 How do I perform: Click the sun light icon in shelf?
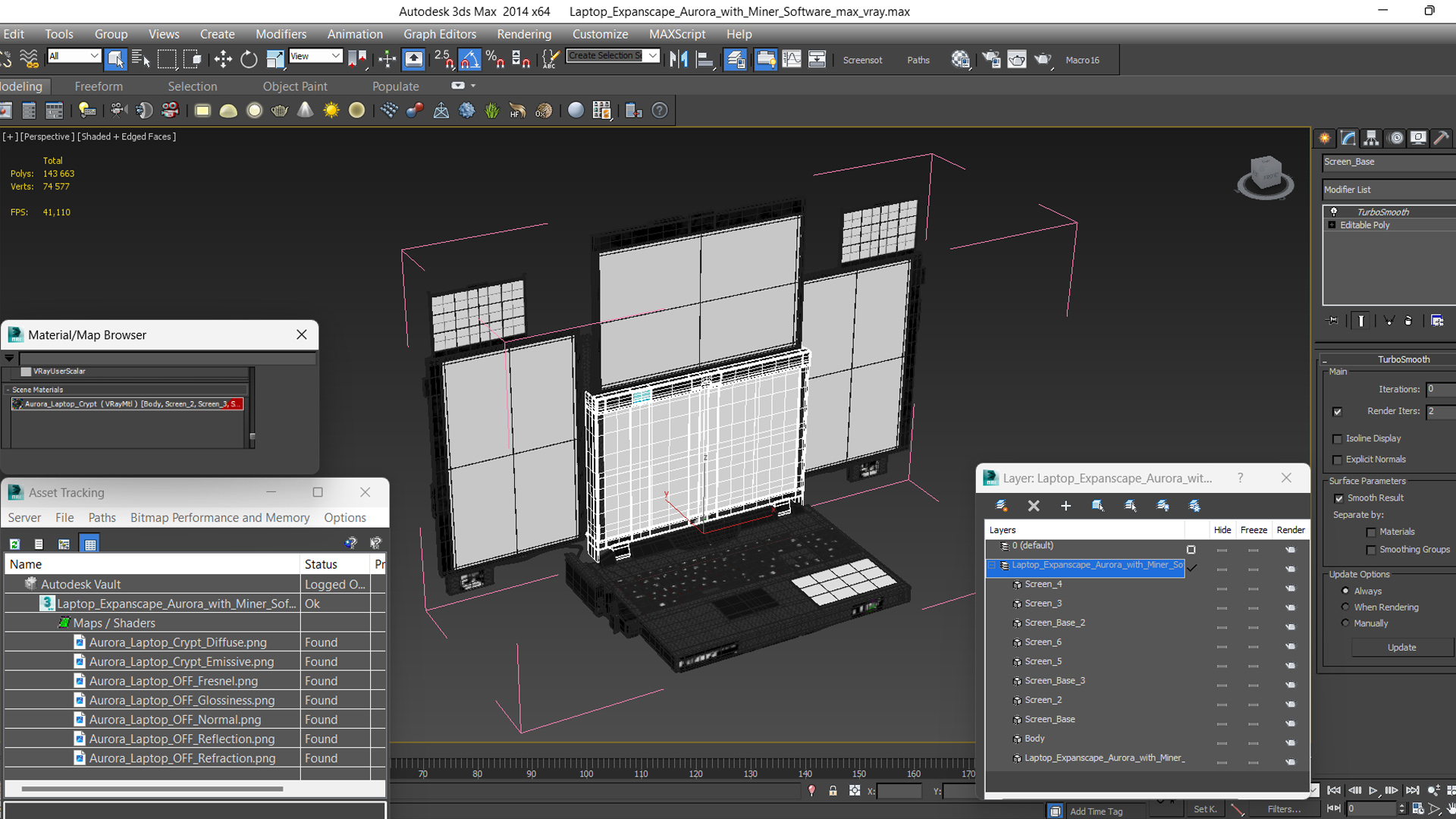[x=331, y=111]
